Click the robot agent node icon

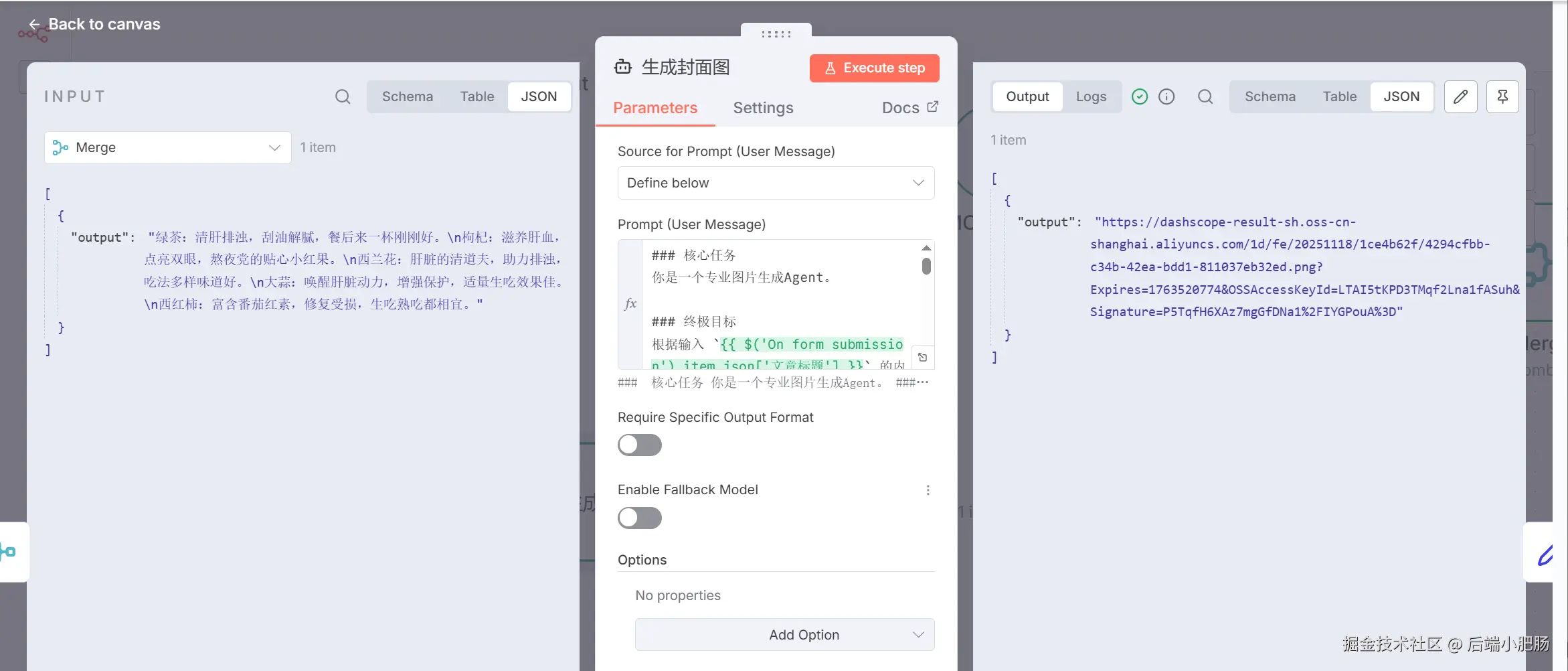(x=623, y=67)
